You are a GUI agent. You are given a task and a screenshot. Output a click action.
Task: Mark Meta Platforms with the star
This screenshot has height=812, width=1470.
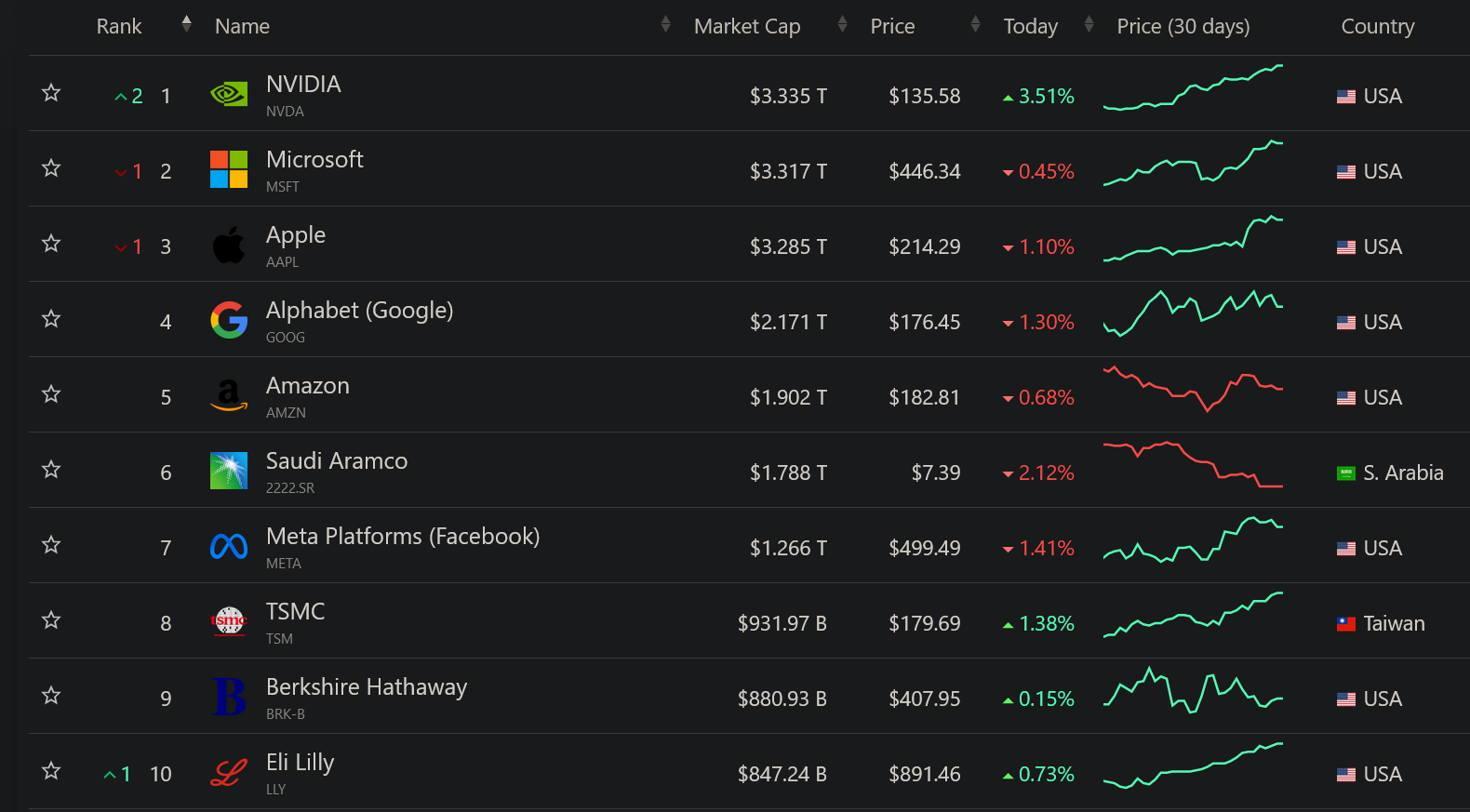tap(51, 544)
